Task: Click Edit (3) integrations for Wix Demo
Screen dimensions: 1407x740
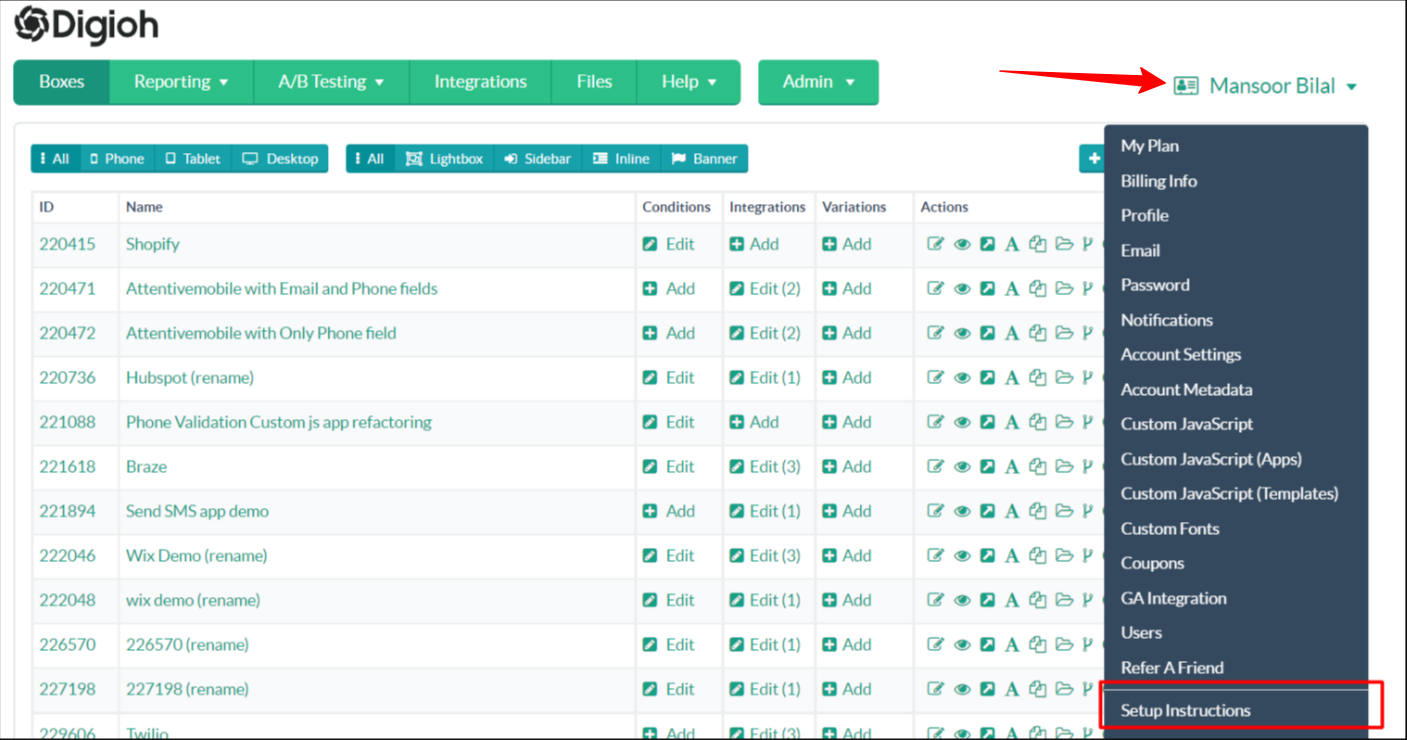Action: coord(765,556)
